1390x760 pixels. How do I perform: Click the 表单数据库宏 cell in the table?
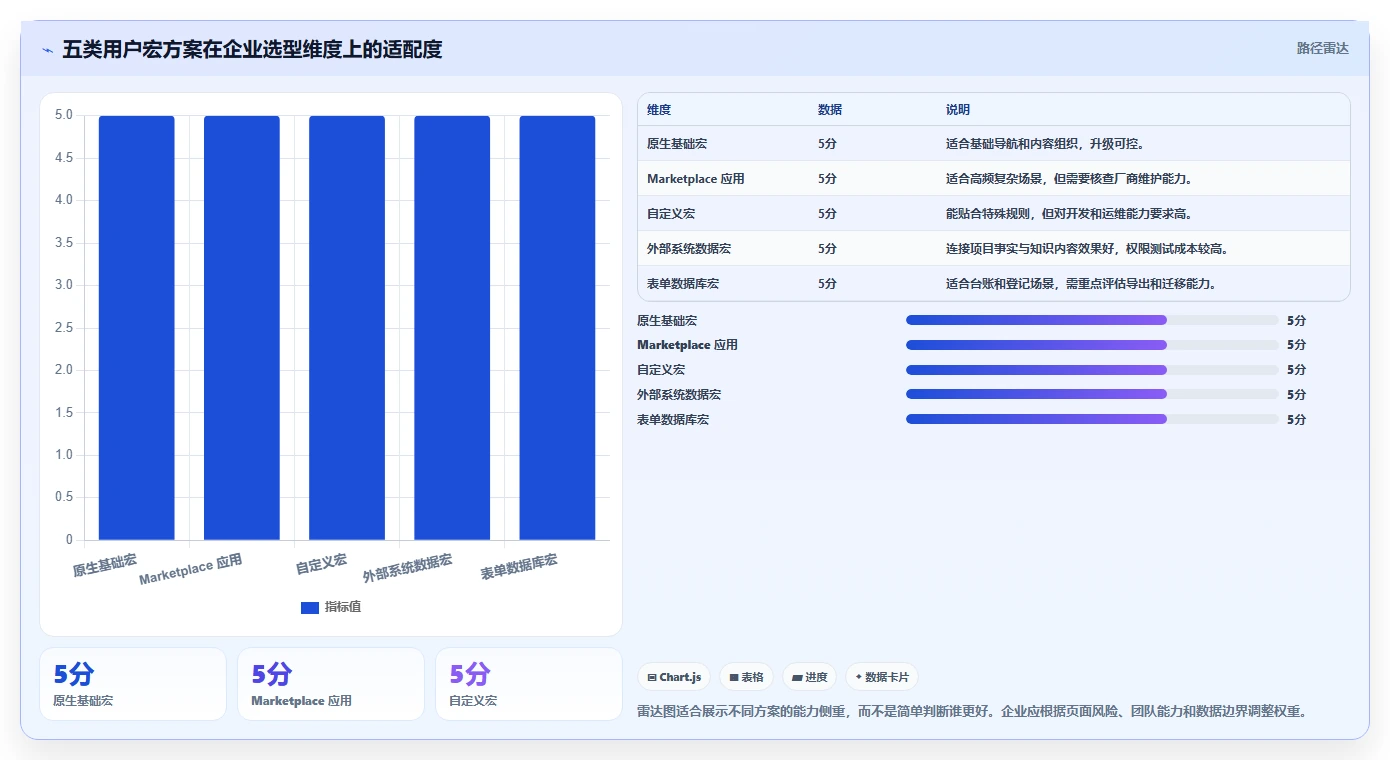tap(683, 284)
